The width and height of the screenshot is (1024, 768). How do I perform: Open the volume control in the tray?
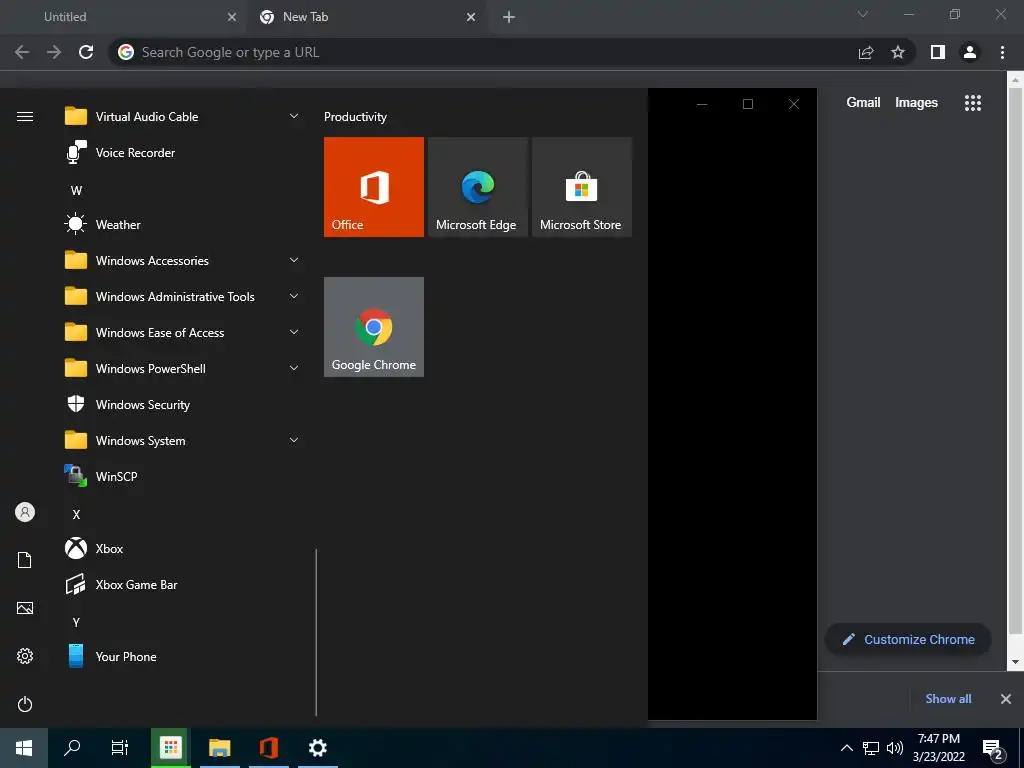pos(895,748)
